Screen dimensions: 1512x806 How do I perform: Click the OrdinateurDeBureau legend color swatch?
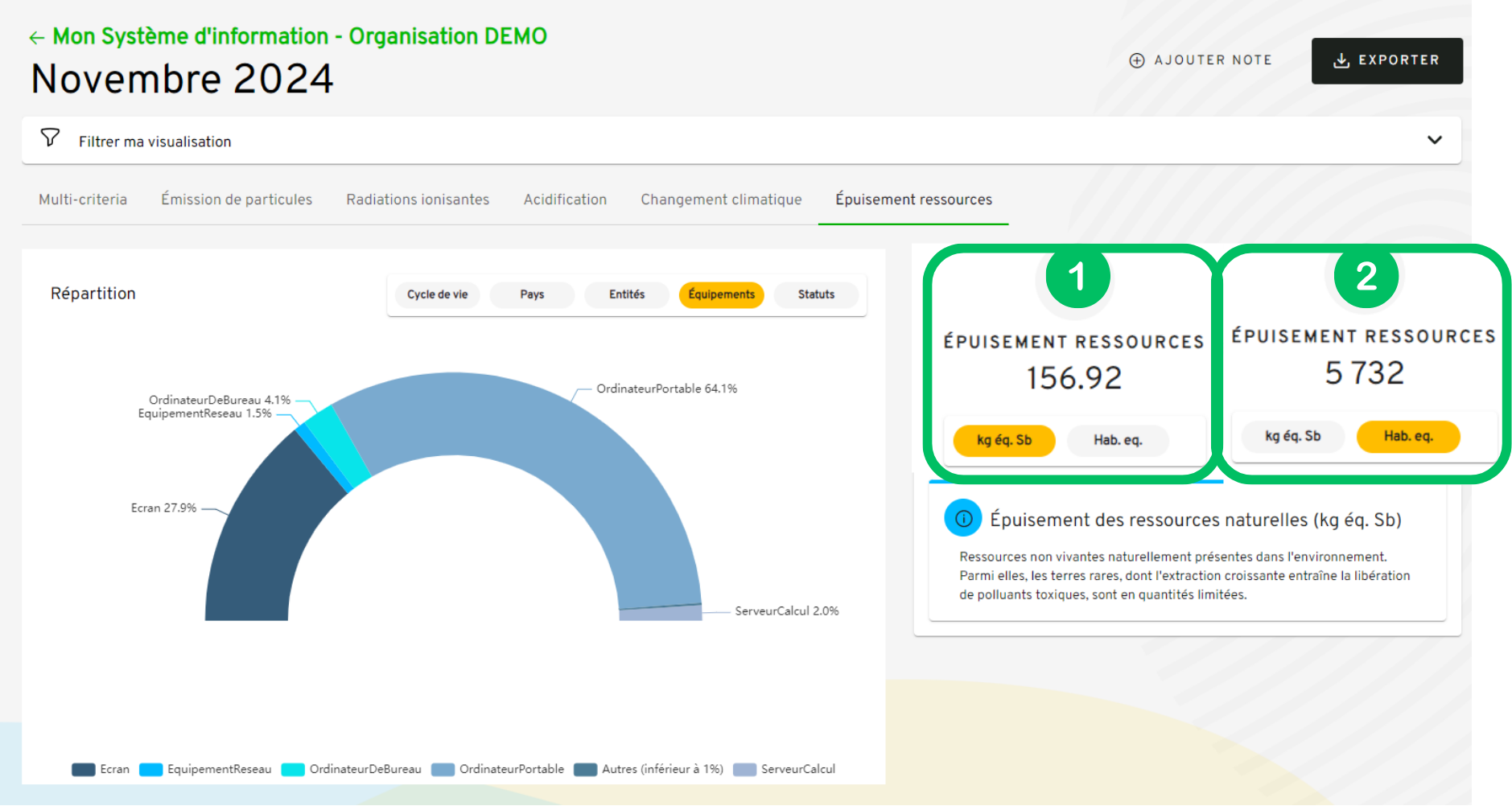[x=293, y=770]
